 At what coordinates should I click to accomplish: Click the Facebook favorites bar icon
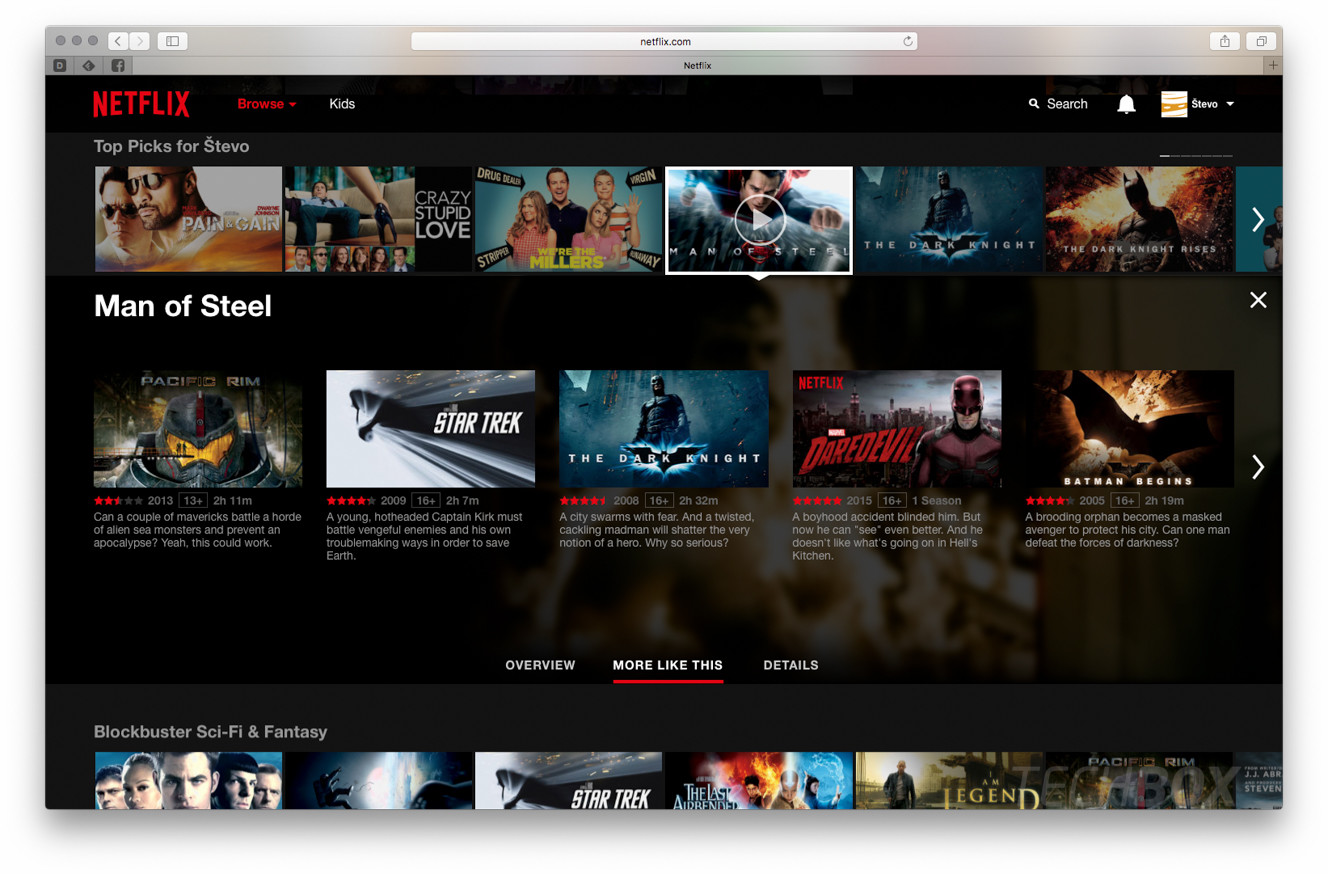click(118, 65)
